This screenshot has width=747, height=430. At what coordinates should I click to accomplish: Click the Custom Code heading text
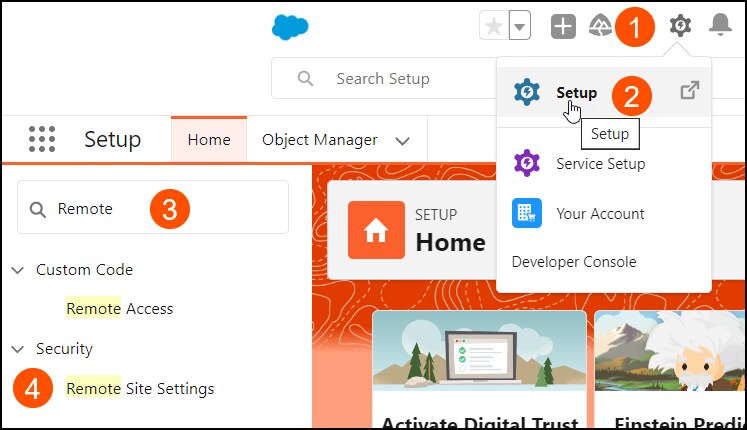84,270
